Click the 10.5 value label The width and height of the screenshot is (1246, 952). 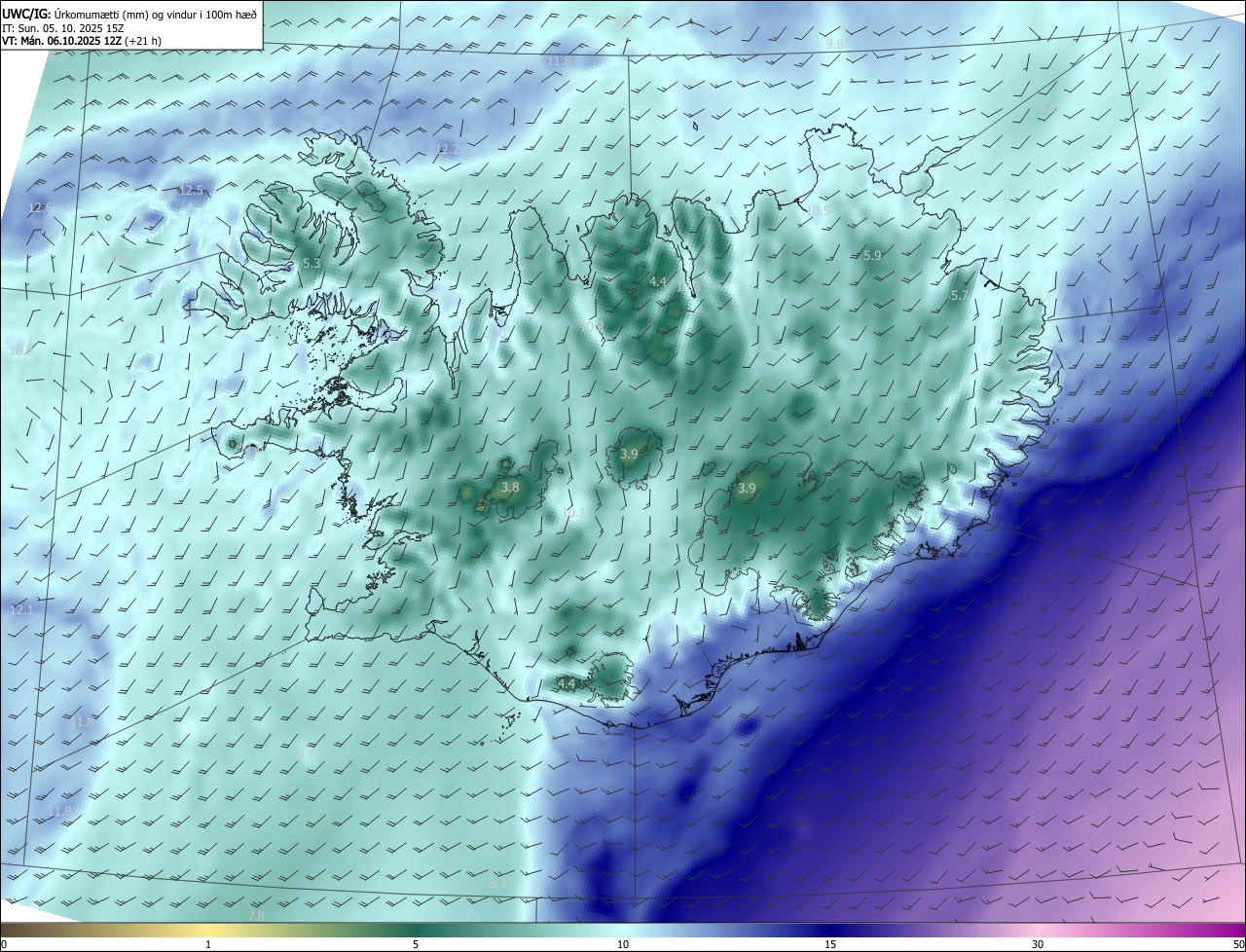[819, 210]
